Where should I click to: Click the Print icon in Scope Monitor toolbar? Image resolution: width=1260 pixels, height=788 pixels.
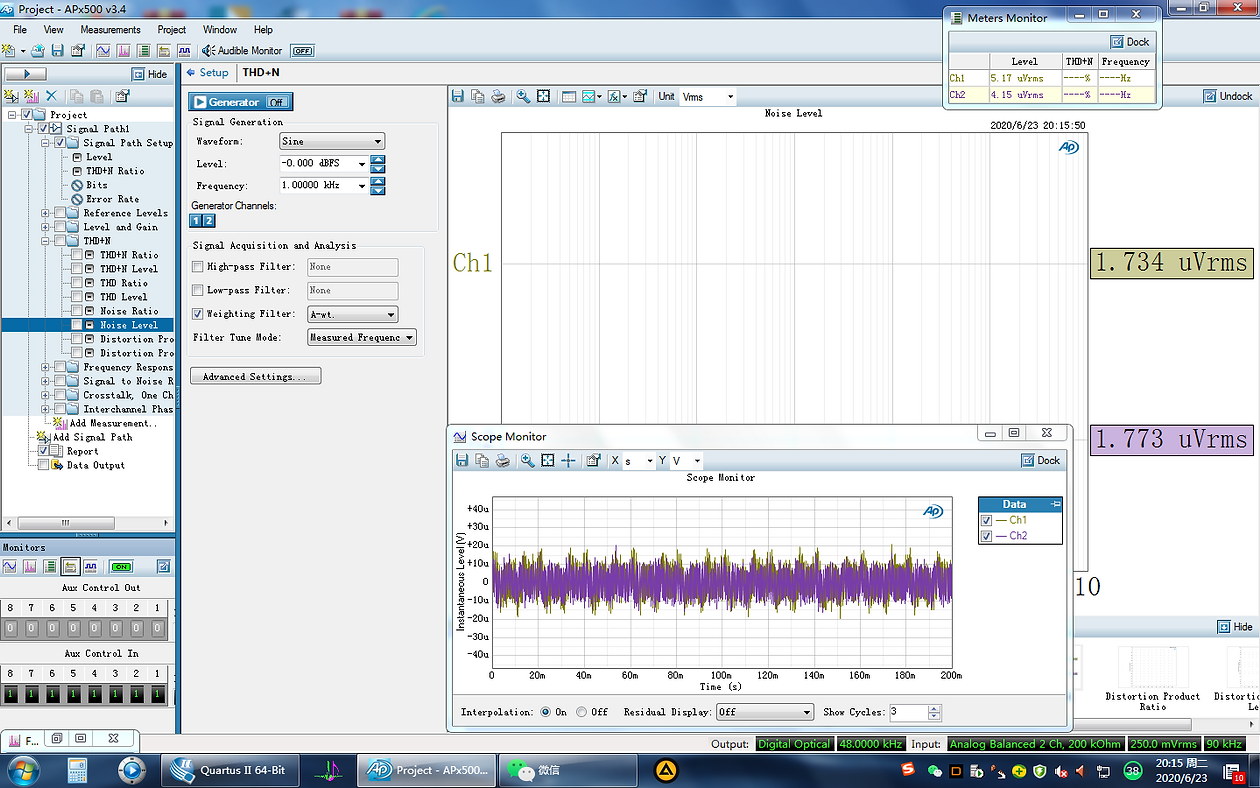(502, 460)
